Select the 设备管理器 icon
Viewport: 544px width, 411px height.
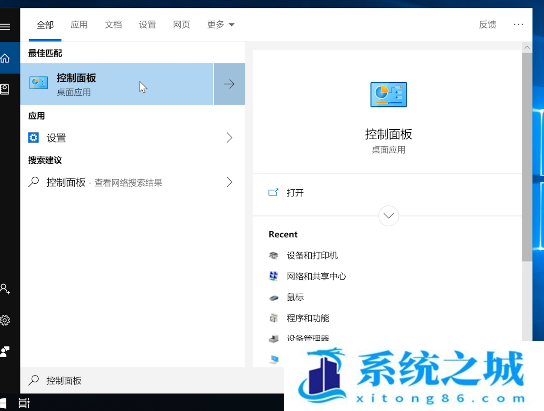coord(273,339)
